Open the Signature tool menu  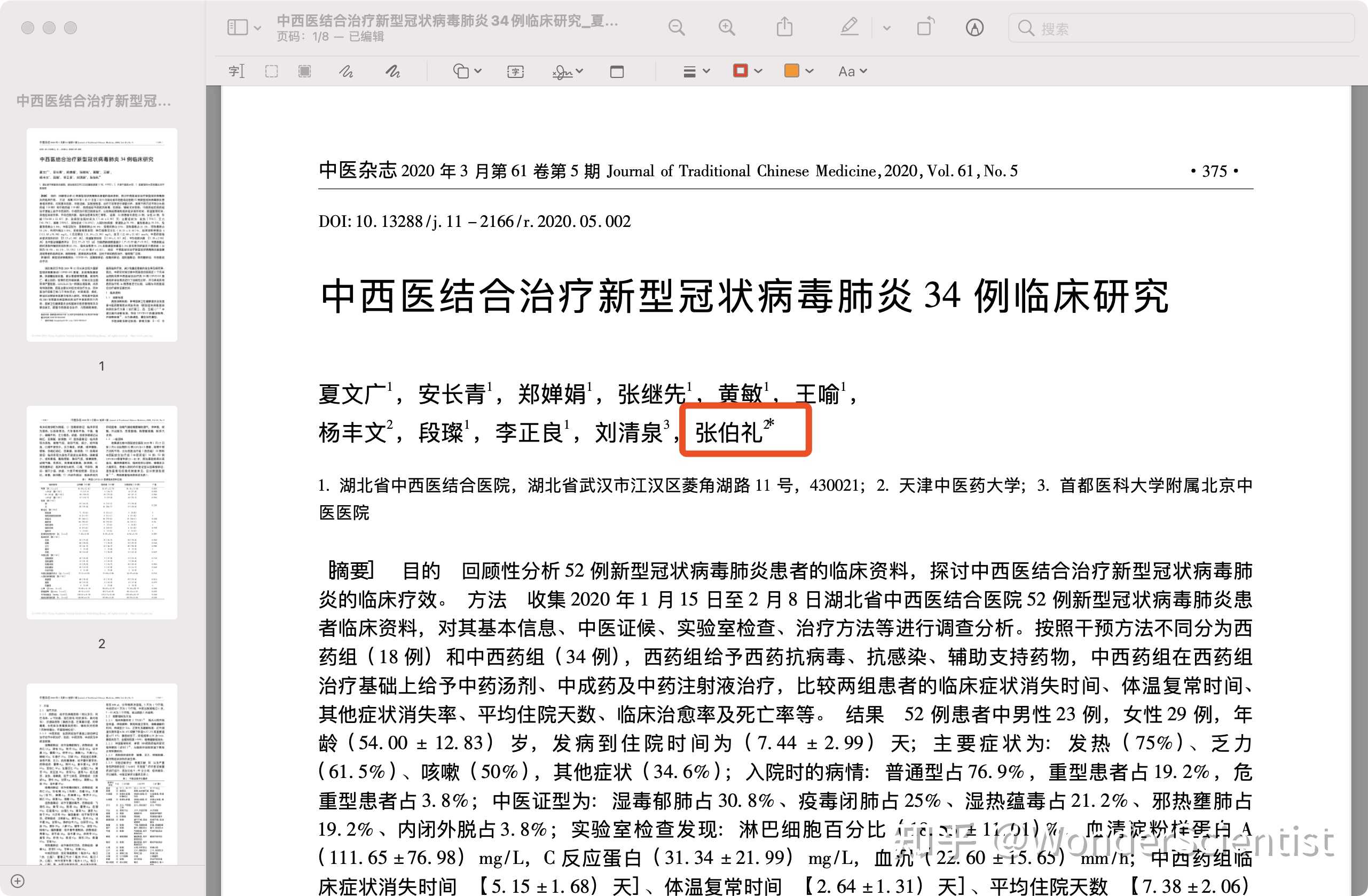click(x=567, y=71)
